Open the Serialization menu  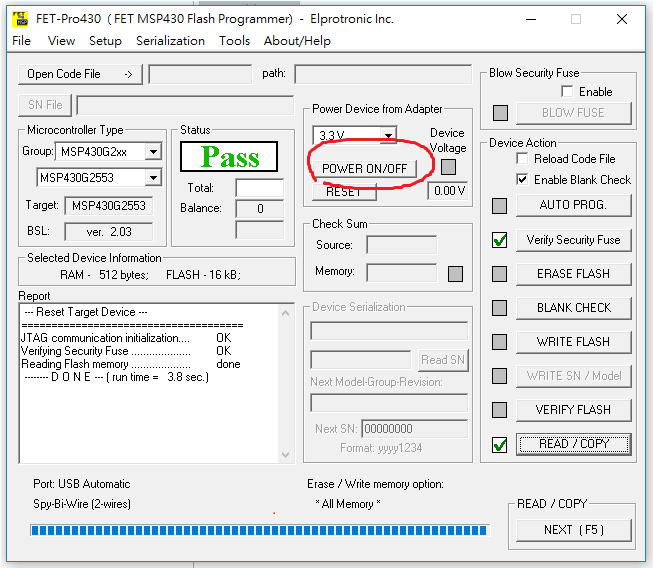(170, 41)
